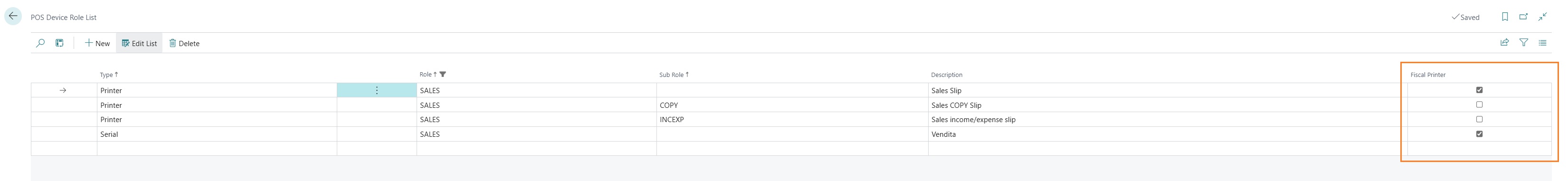Open the Type column header sort menu
1568x181 pixels.
pos(109,75)
